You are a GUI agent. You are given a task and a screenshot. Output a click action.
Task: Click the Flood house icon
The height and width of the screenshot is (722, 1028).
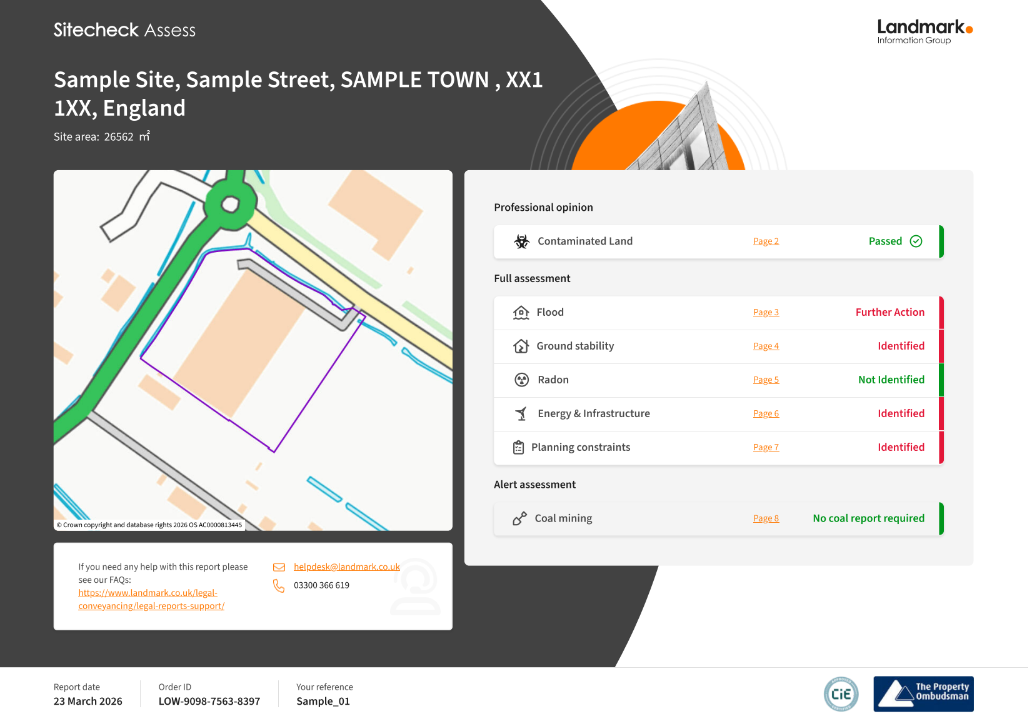coord(520,312)
